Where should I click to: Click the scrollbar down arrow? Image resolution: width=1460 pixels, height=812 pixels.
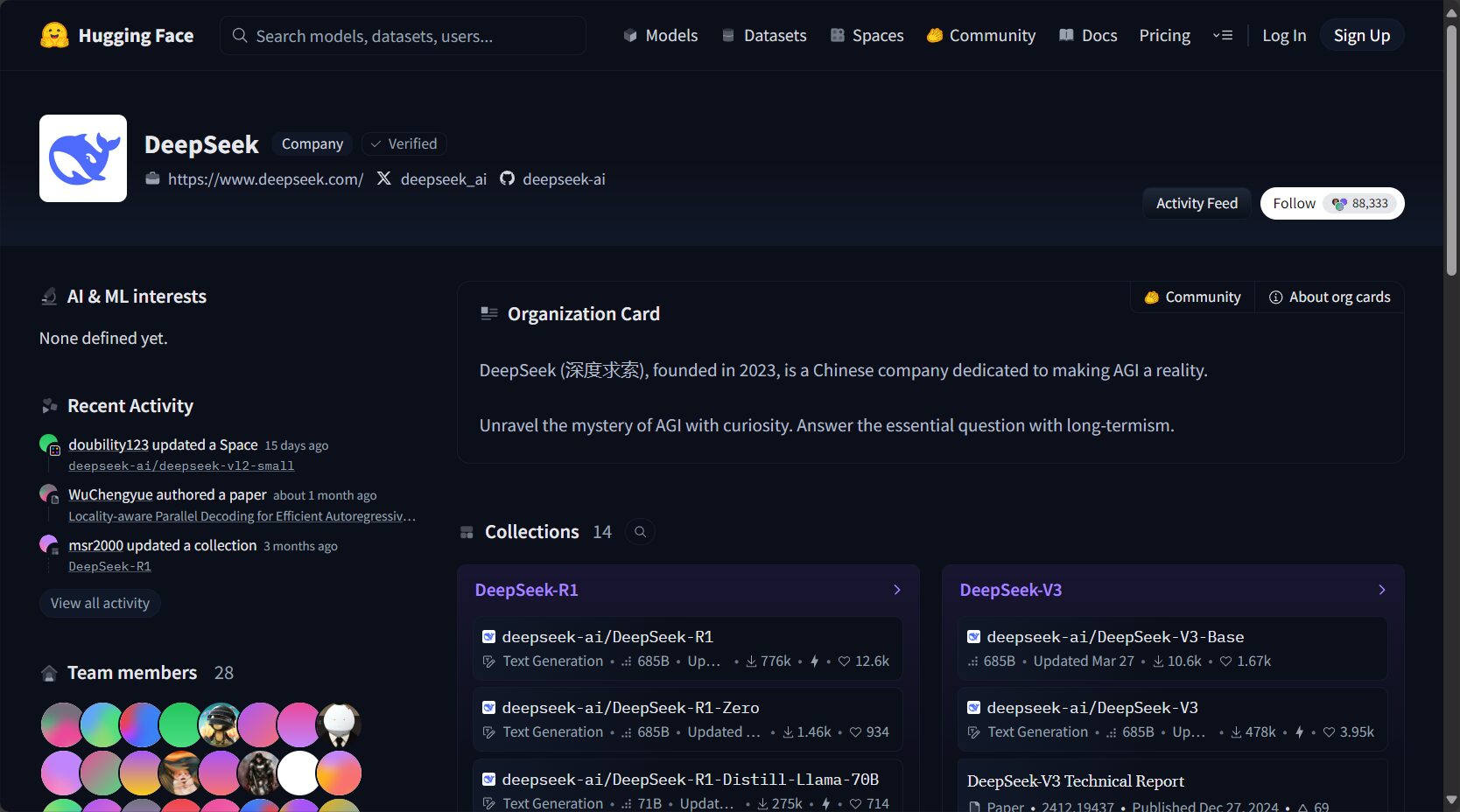[x=1451, y=801]
